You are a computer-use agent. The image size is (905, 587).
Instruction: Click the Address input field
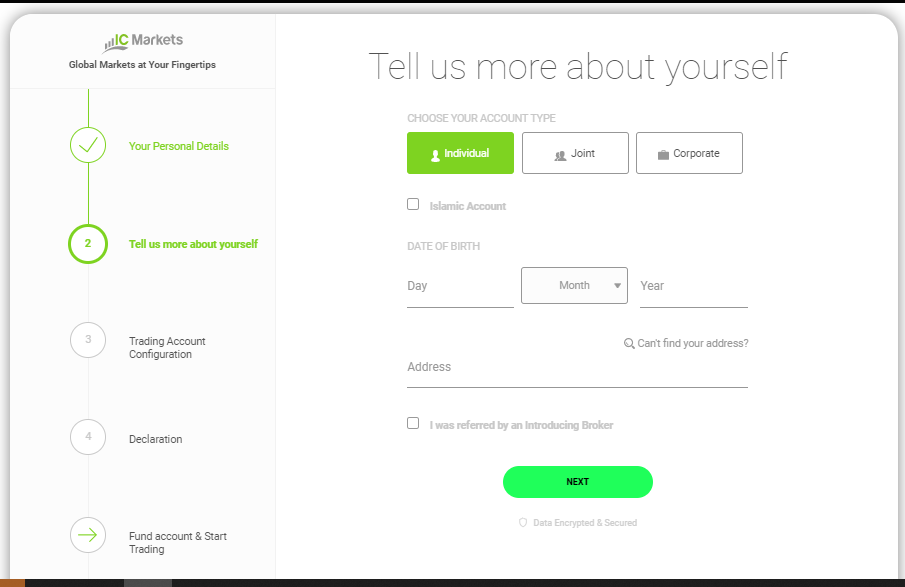(x=577, y=368)
